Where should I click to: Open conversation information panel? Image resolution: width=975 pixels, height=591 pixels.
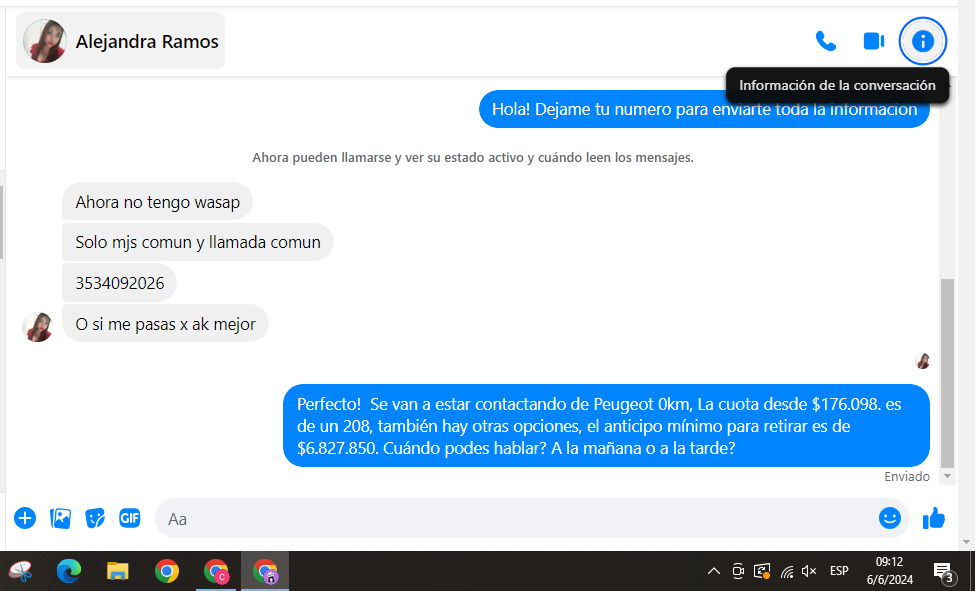[x=922, y=41]
